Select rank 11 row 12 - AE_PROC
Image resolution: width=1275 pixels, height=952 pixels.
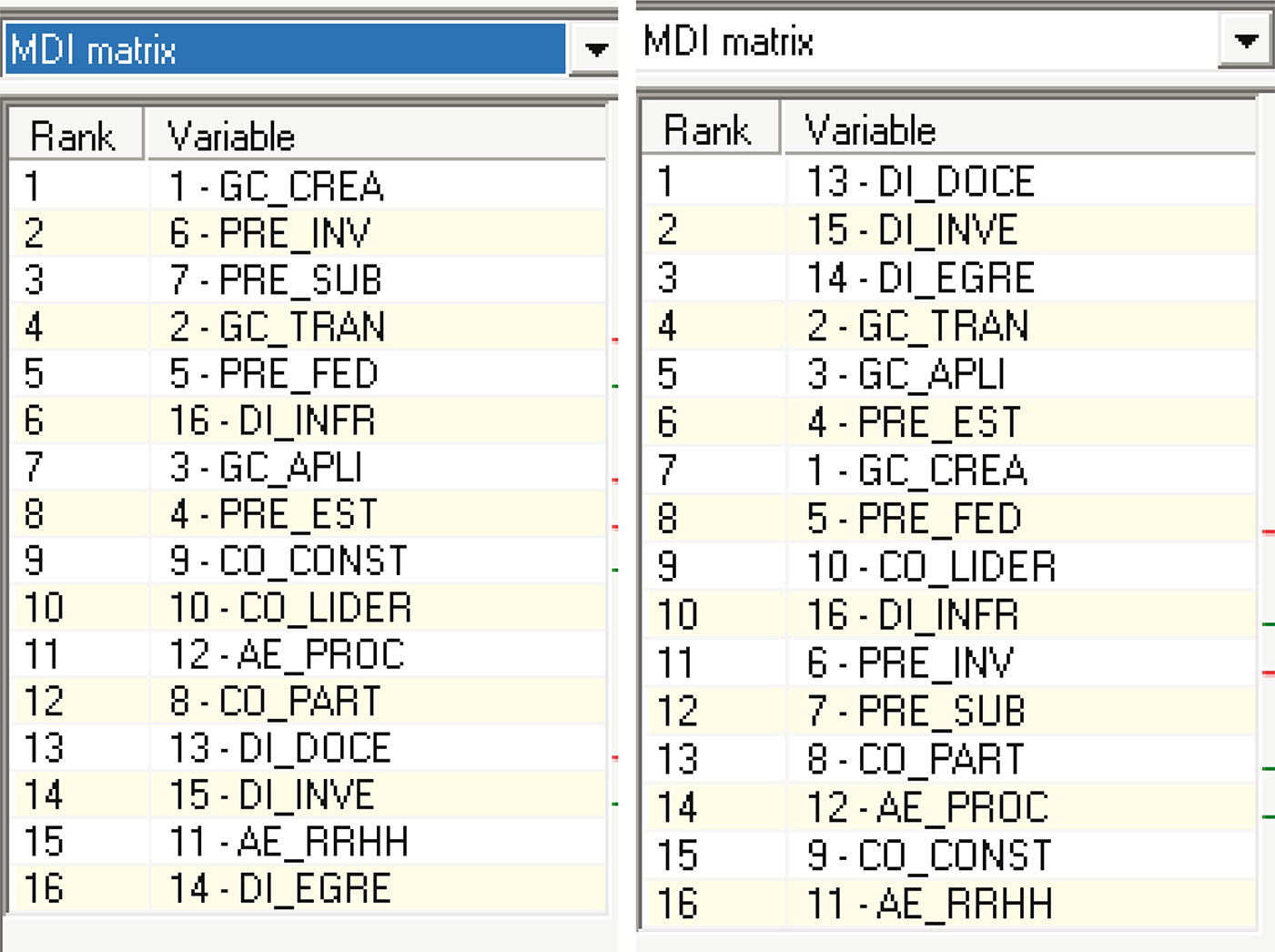tap(308, 654)
